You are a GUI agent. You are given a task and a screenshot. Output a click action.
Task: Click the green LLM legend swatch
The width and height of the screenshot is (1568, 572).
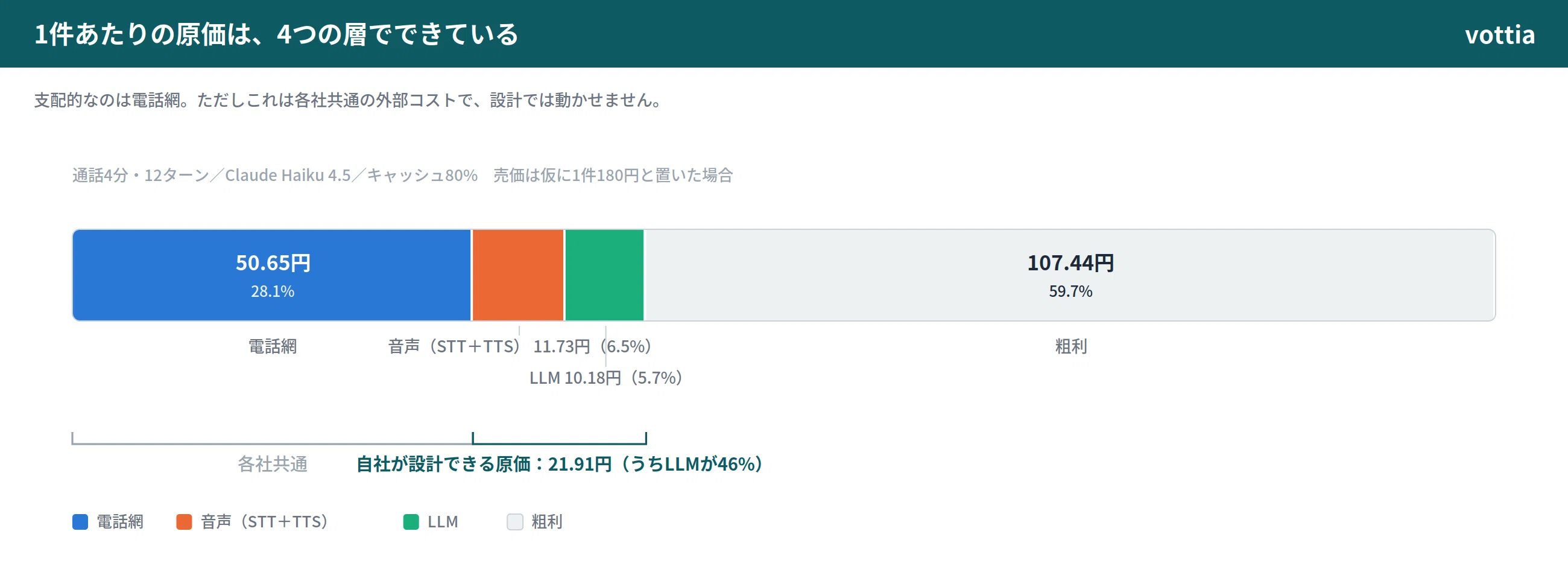tap(411, 522)
